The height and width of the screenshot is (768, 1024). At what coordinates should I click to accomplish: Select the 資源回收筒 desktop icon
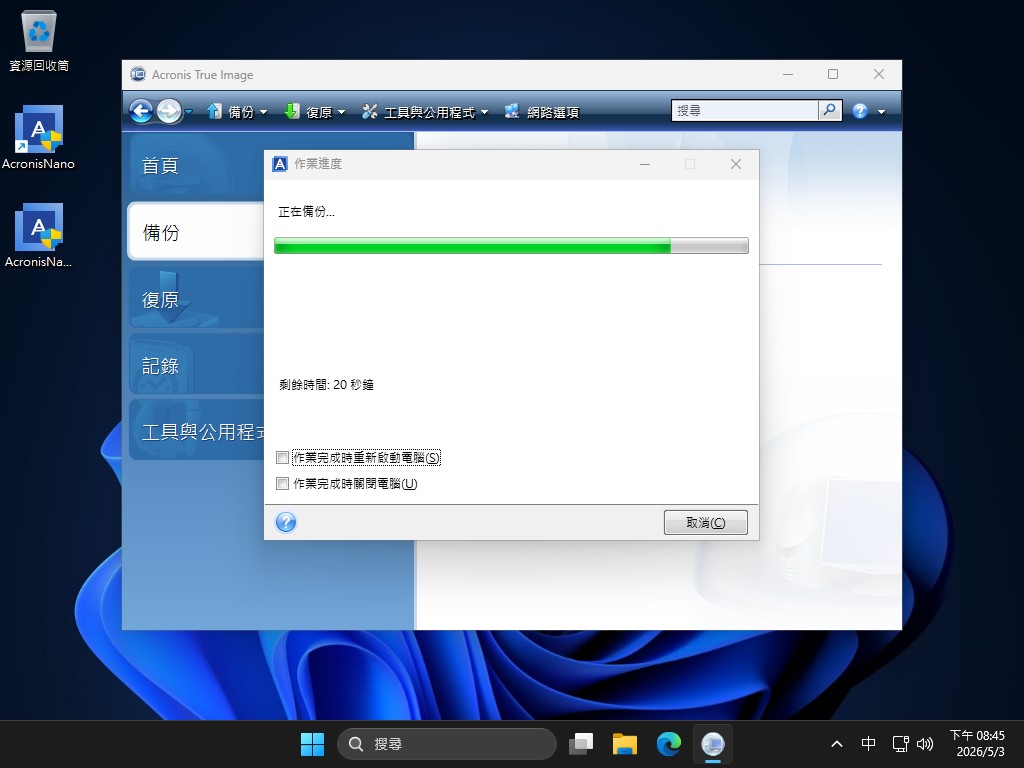click(x=39, y=40)
